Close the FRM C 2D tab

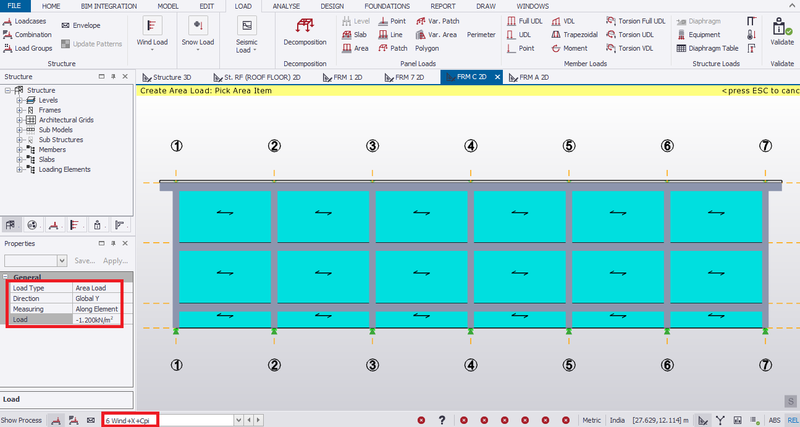coord(497,78)
